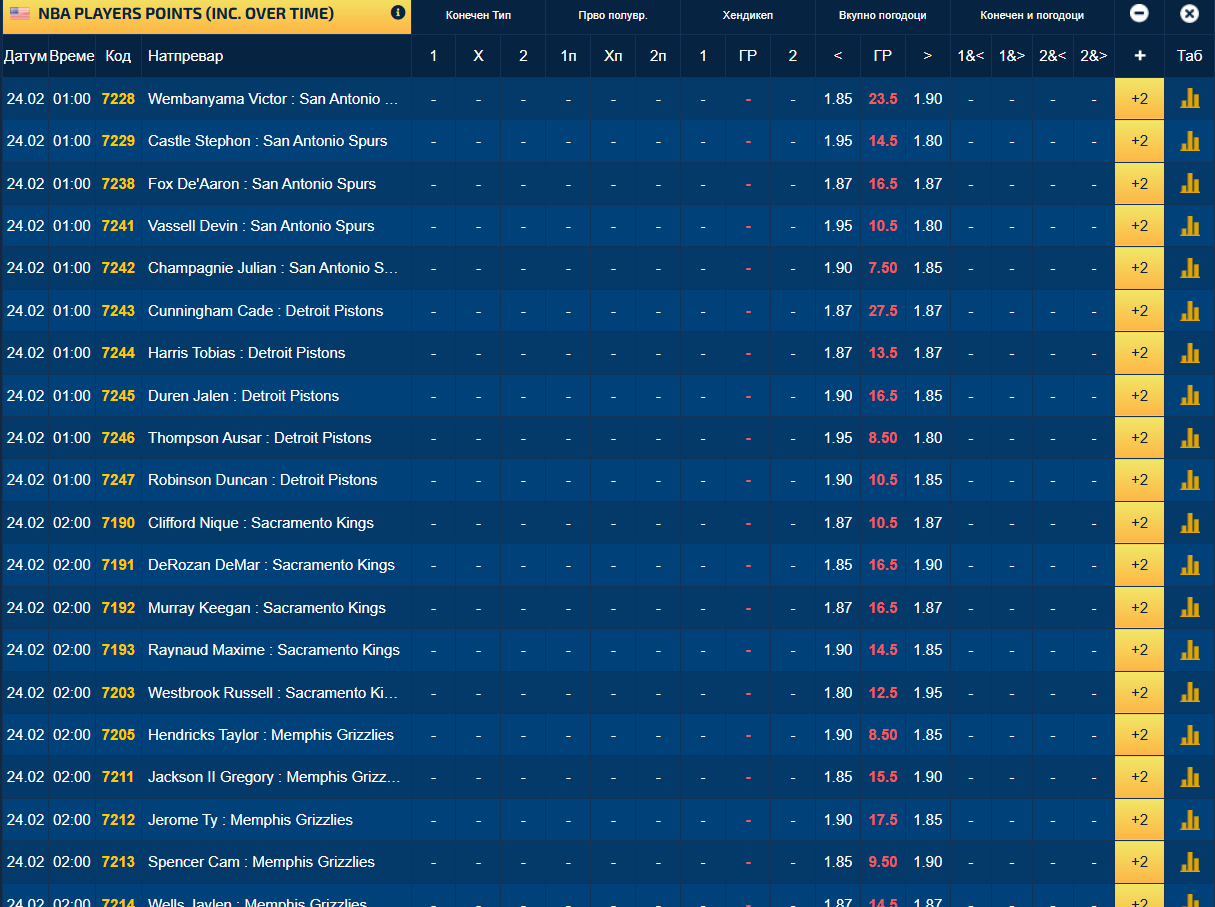Click the Duren Jalen : Detroit Pistons row
This screenshot has height=907, width=1215.
[243, 396]
